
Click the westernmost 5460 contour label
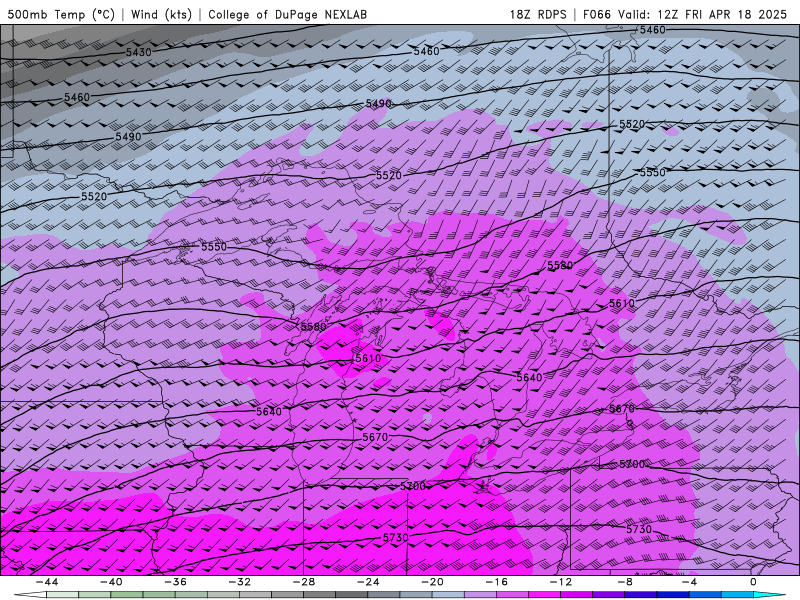coord(77,97)
